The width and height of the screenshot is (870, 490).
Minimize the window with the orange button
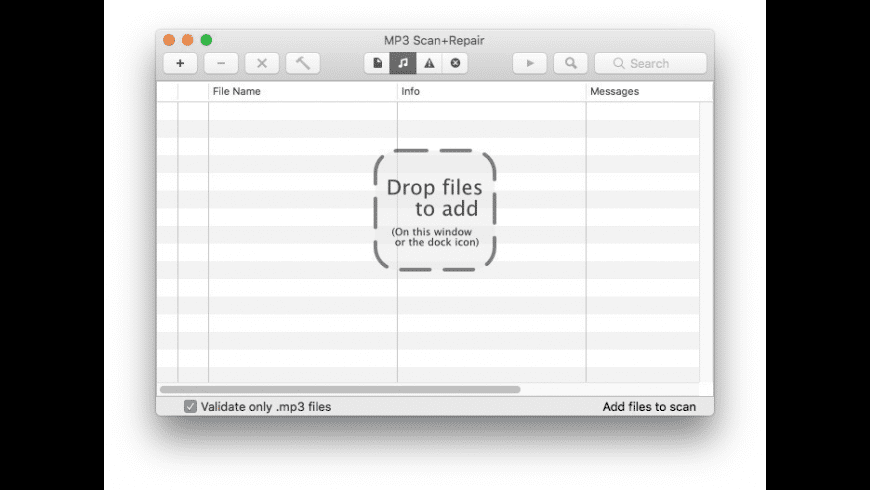188,40
